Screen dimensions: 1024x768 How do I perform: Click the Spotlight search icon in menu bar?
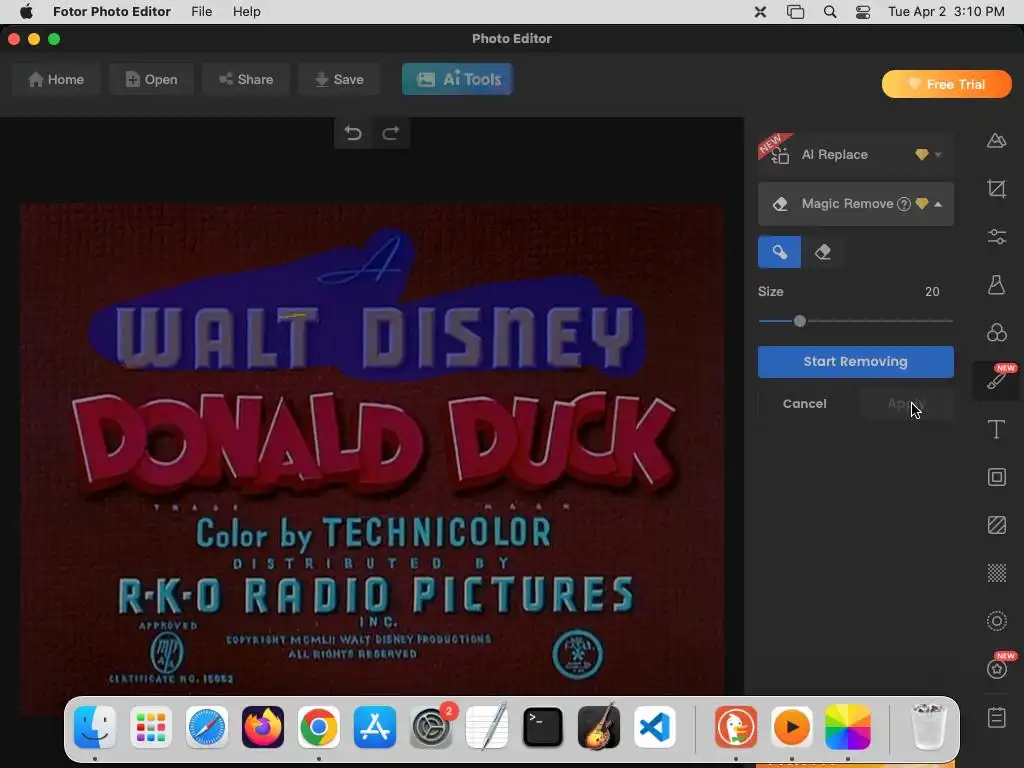coord(829,12)
